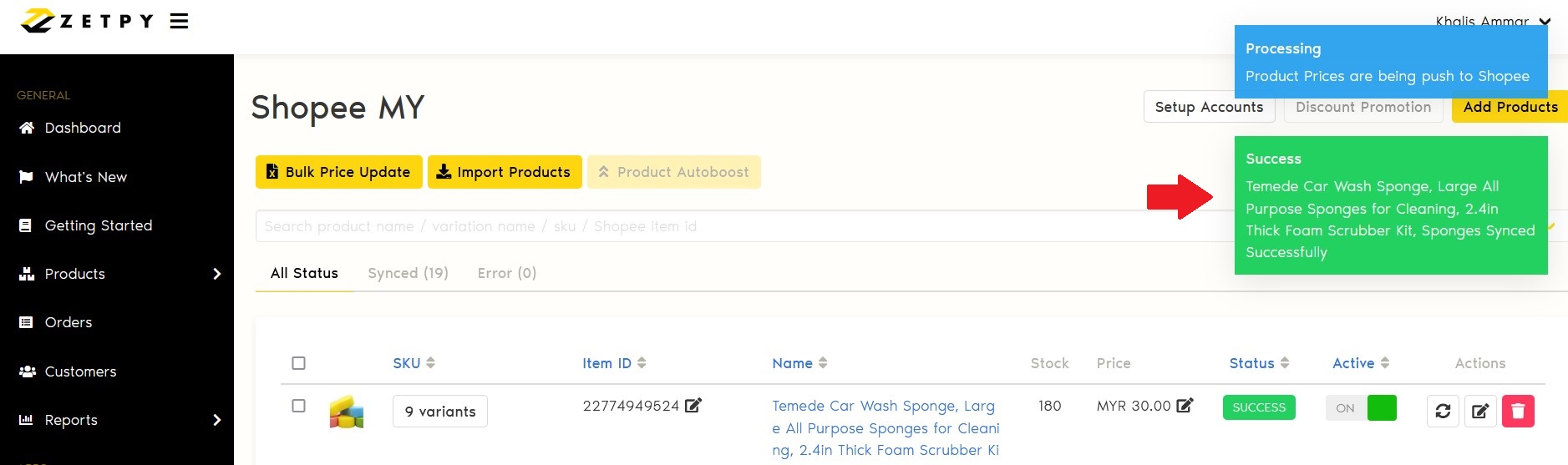Viewport: 1568px width, 465px height.
Task: Click the red delete trash icon
Action: point(1518,411)
